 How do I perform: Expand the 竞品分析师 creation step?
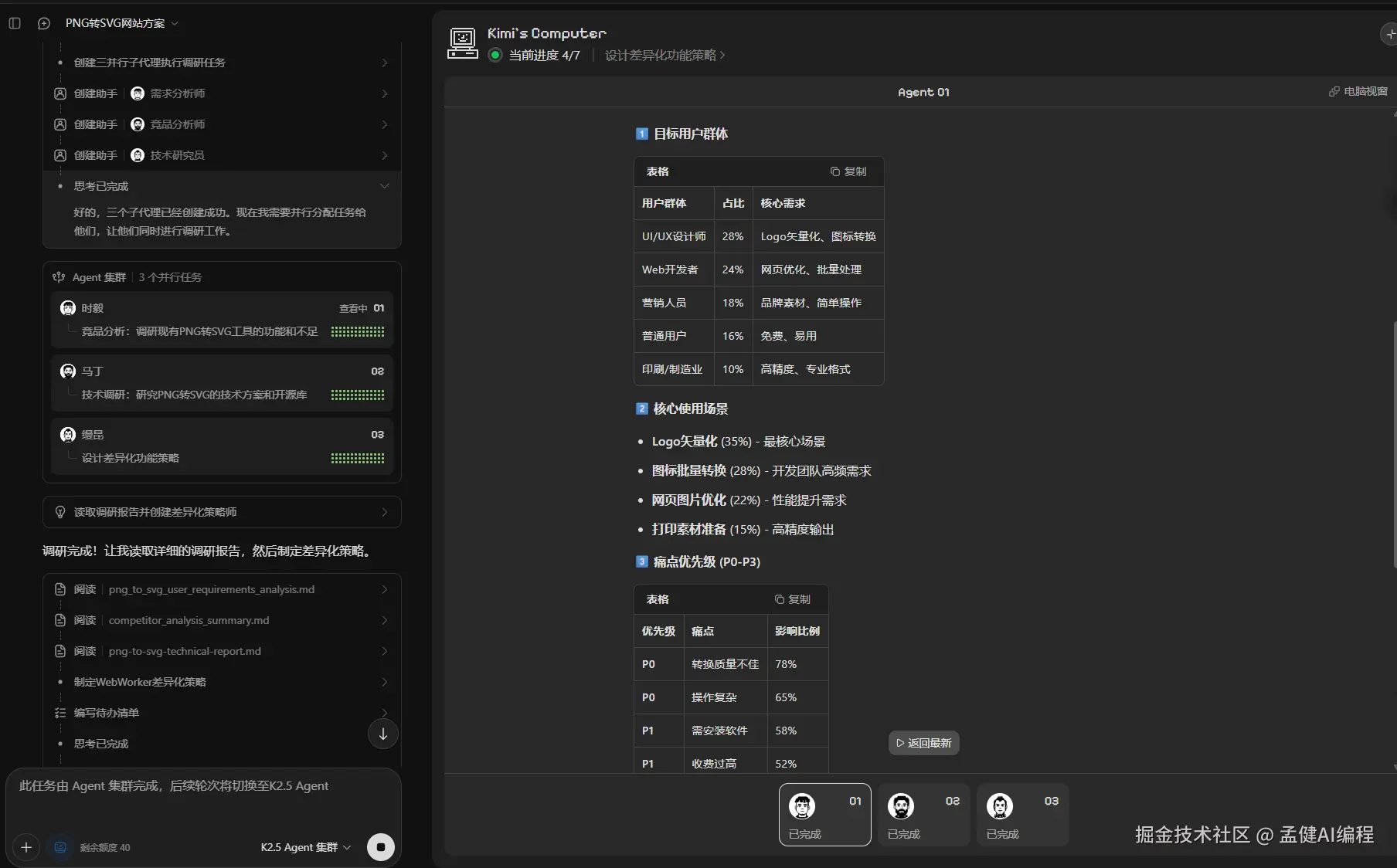coord(222,124)
